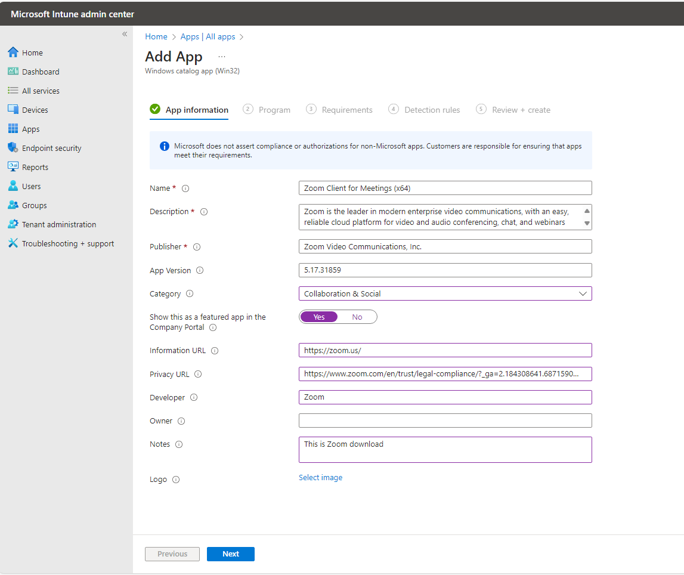
Task: Select Yes for featured app toggle
Action: coord(319,317)
